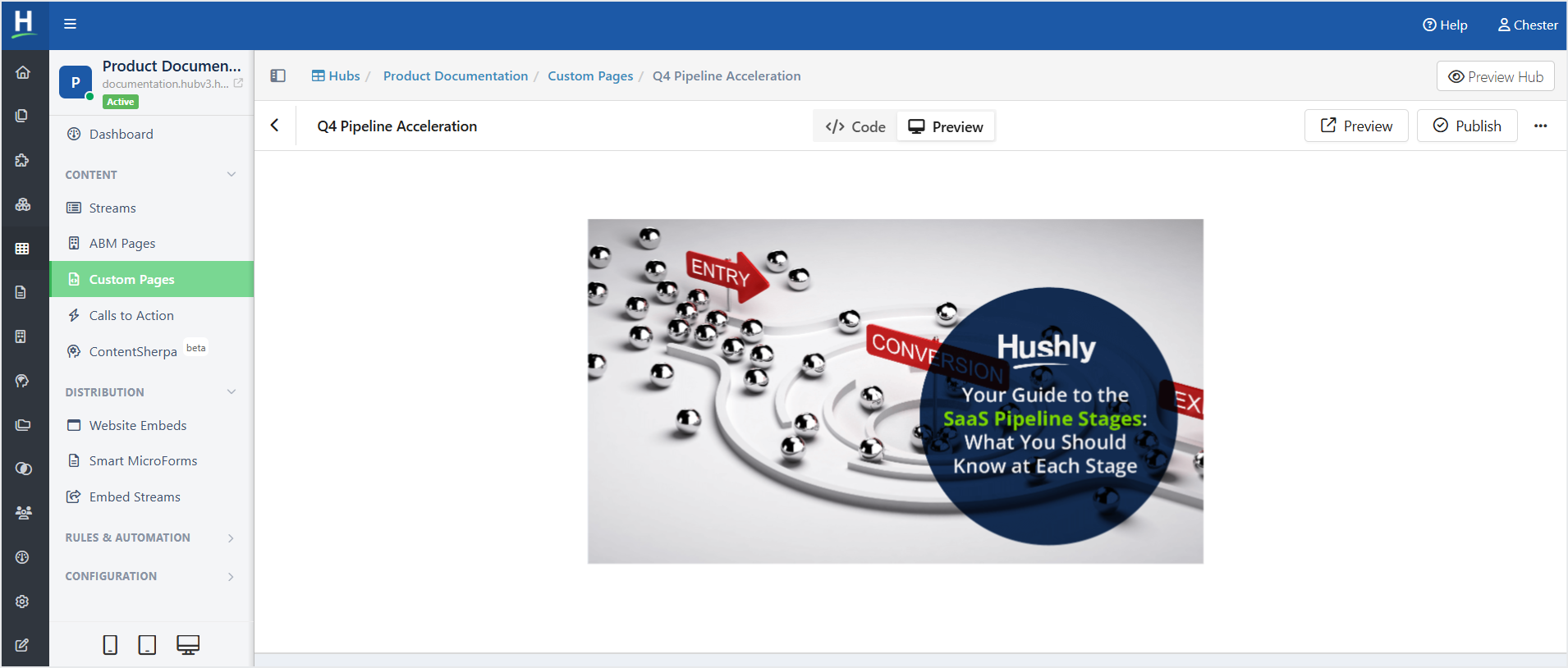
Task: Click the Preview Hub button
Action: click(x=1496, y=76)
